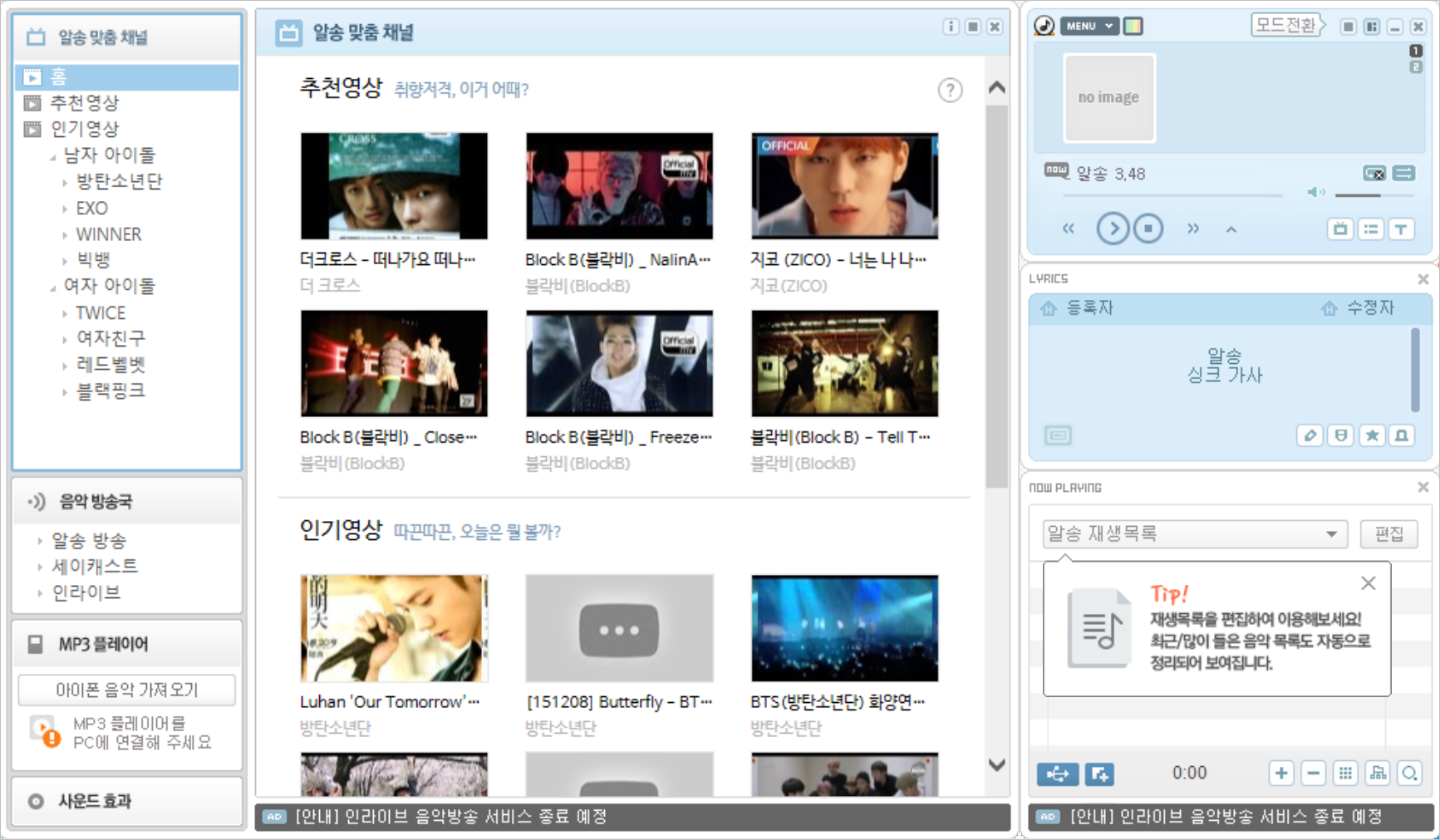Click the 모드전환 tooltip label
This screenshot has width=1440, height=840.
(x=1287, y=26)
